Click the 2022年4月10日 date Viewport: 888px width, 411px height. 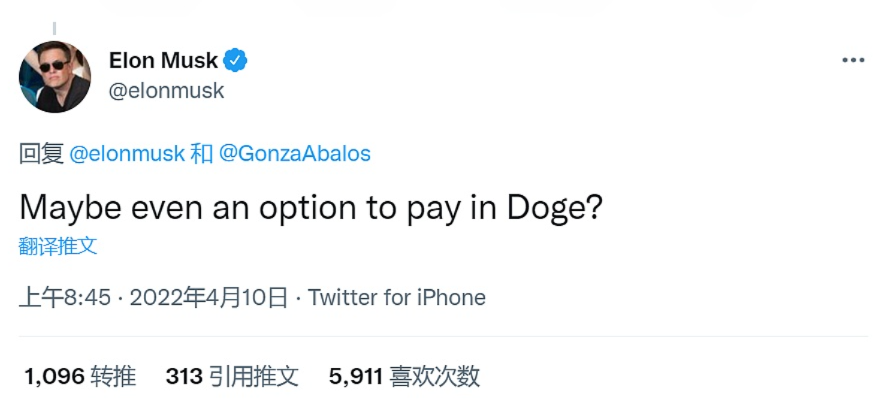point(209,297)
